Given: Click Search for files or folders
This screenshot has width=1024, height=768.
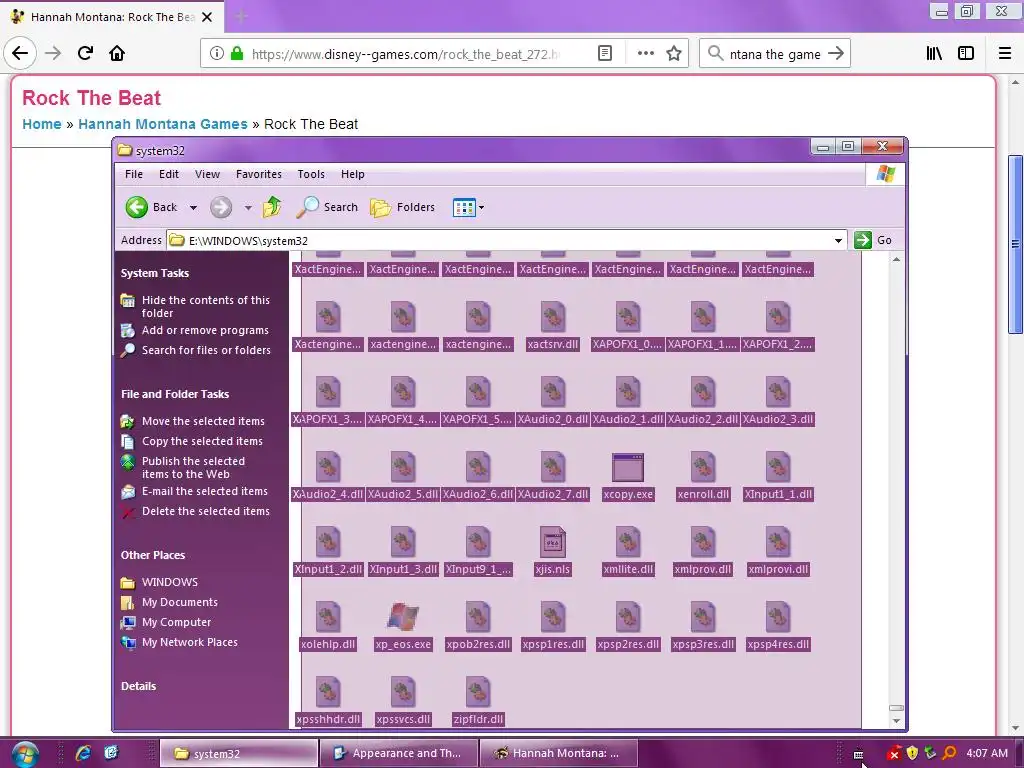Looking at the screenshot, I should tap(206, 350).
